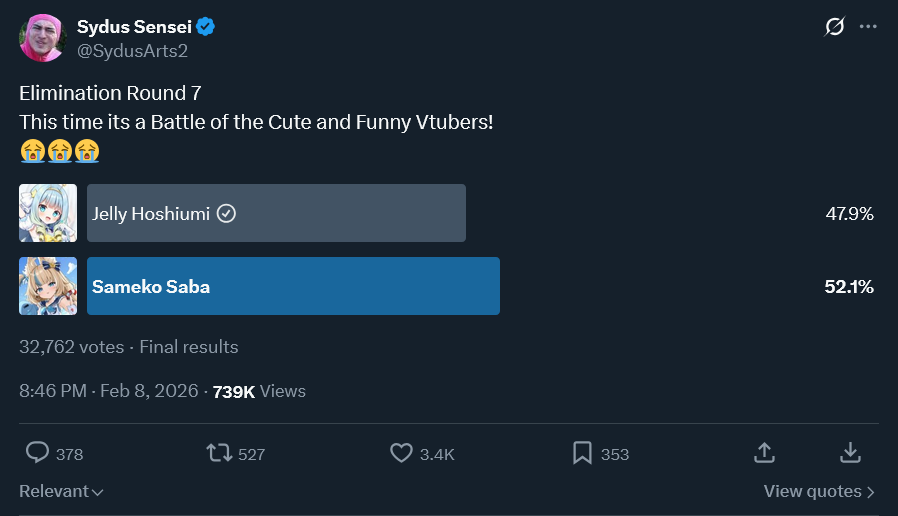Screen dimensions: 898x516
Task: Click the blue verified badge
Action: click(206, 27)
